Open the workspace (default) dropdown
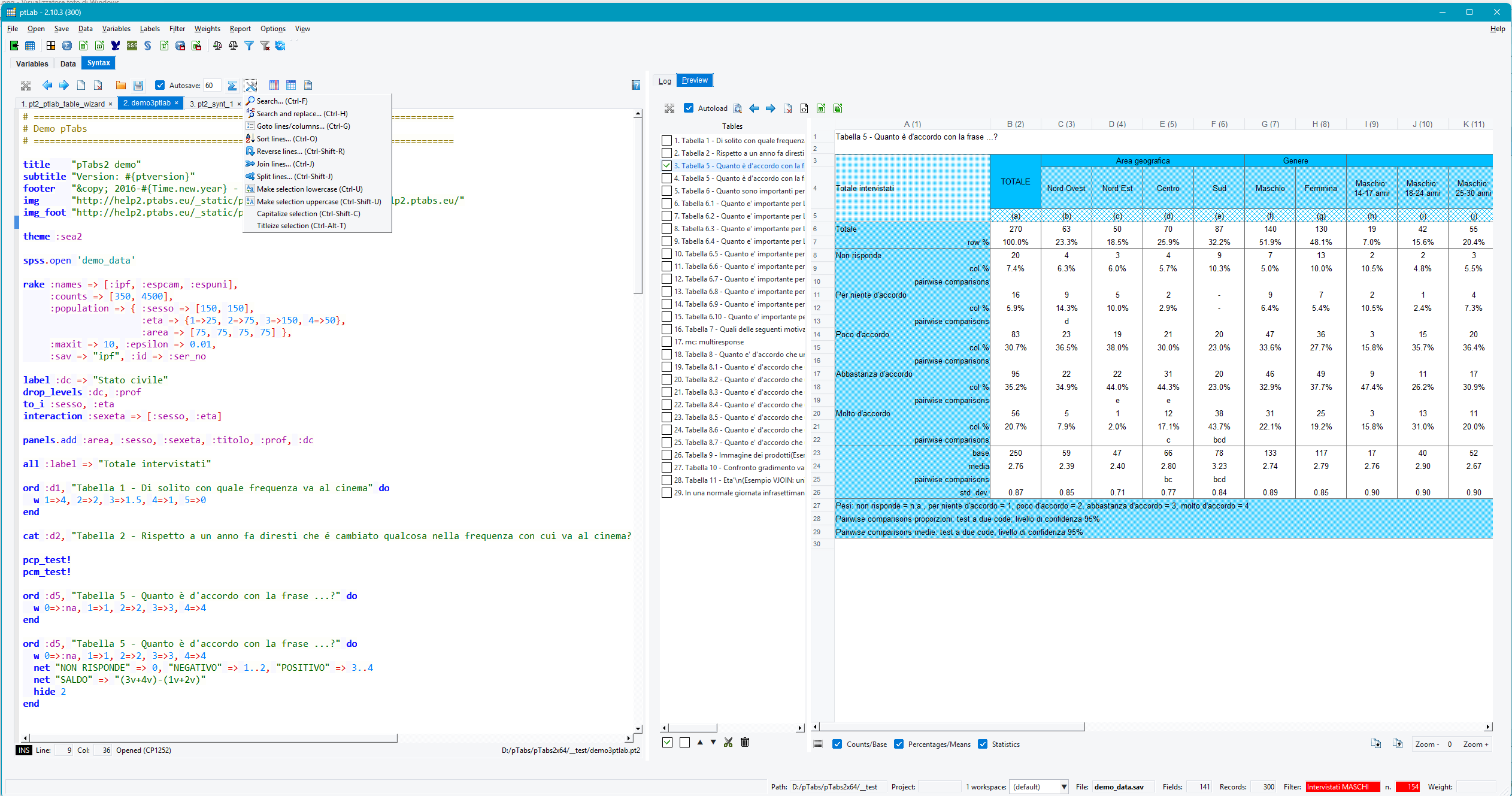1512x796 pixels. click(1040, 786)
